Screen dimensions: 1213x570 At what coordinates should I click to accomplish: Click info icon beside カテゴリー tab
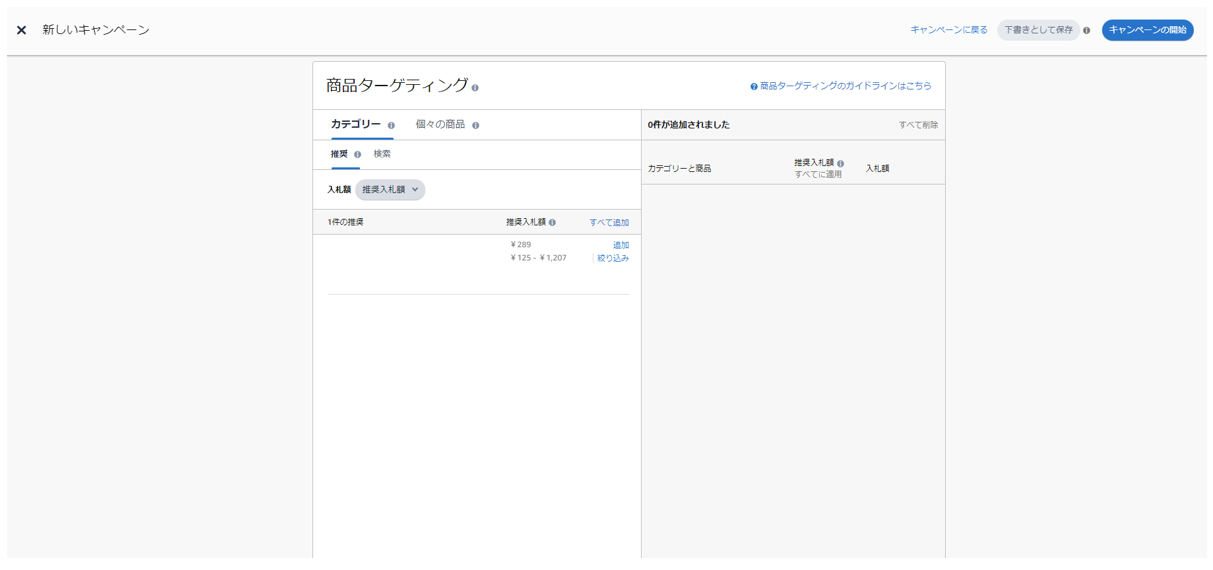click(391, 126)
